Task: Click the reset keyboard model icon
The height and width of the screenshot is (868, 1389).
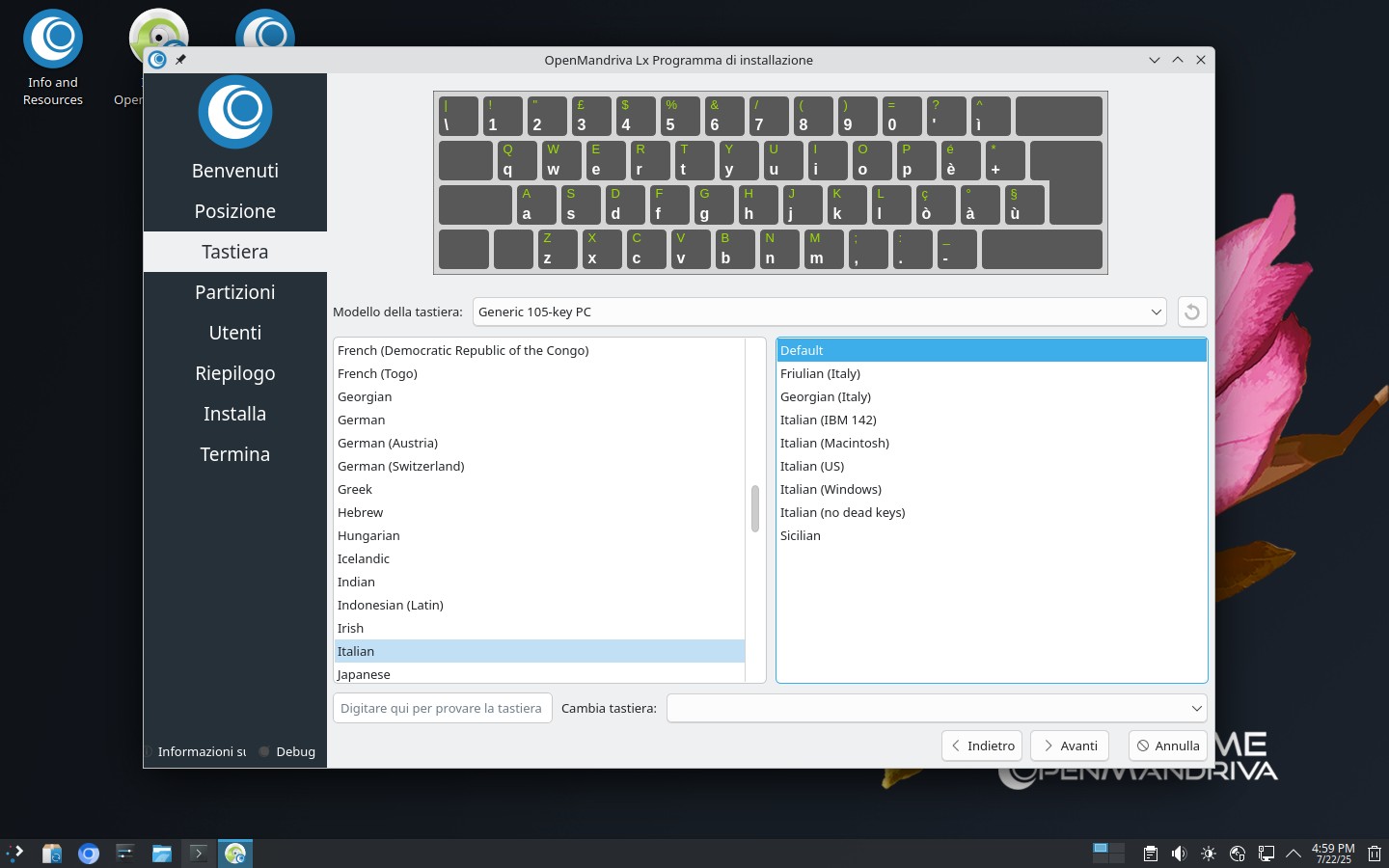Action: (x=1192, y=312)
